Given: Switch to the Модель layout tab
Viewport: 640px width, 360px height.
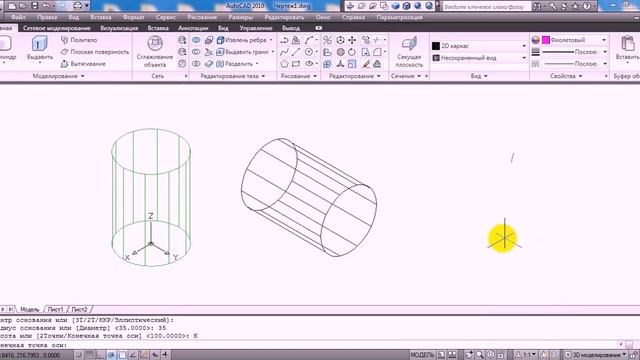Looking at the screenshot, I should point(29,309).
